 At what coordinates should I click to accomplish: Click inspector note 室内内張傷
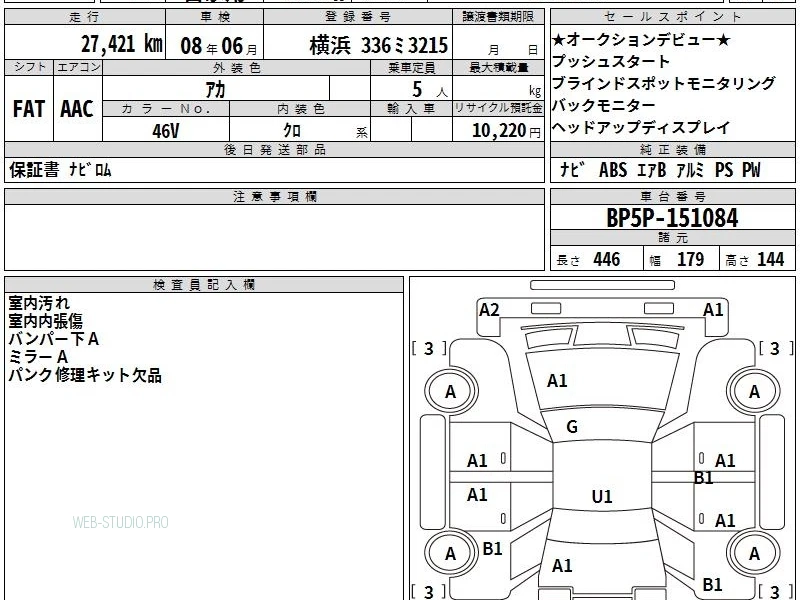click(x=45, y=321)
